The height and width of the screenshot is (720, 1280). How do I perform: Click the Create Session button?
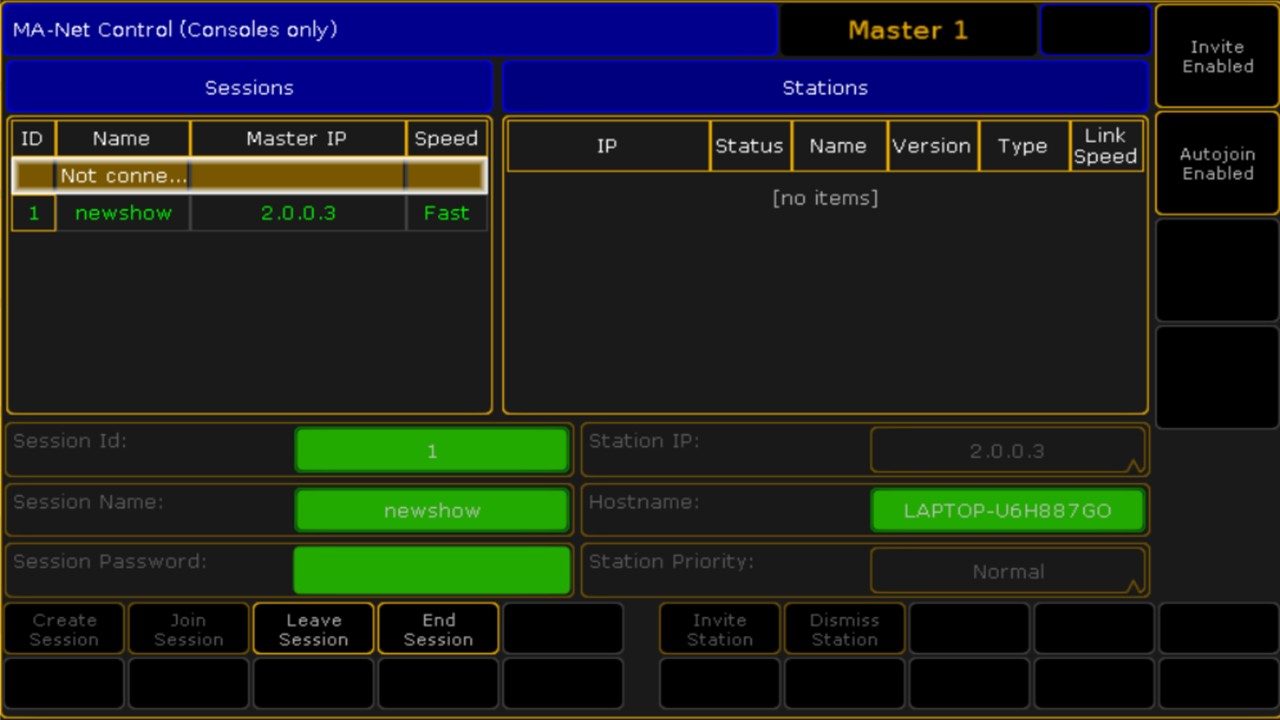pyautogui.click(x=64, y=629)
